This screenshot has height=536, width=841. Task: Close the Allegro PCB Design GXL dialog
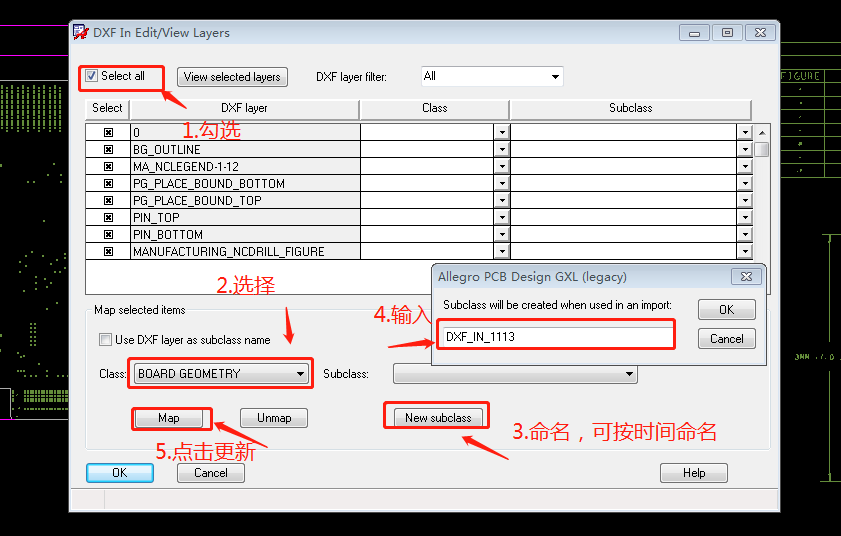click(x=746, y=276)
